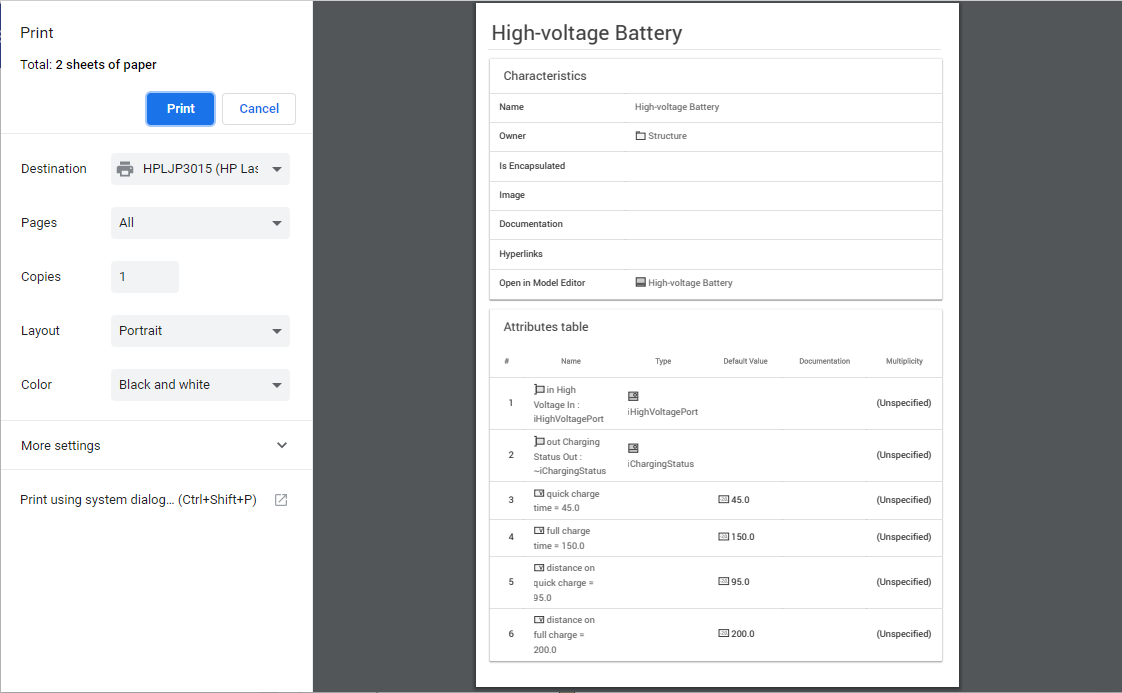Viewport: 1122px width, 693px height.
Task: Open Print using system dialog link
Action: click(138, 500)
